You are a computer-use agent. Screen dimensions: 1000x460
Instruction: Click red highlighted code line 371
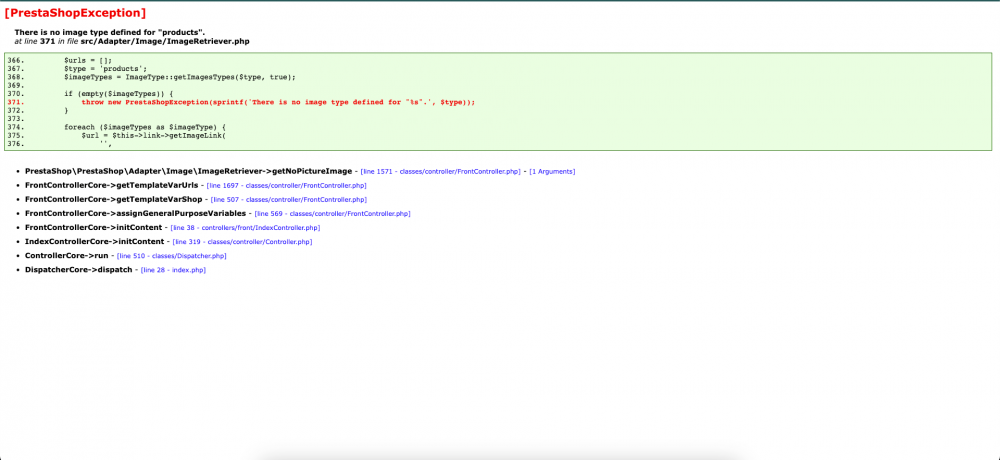278,102
